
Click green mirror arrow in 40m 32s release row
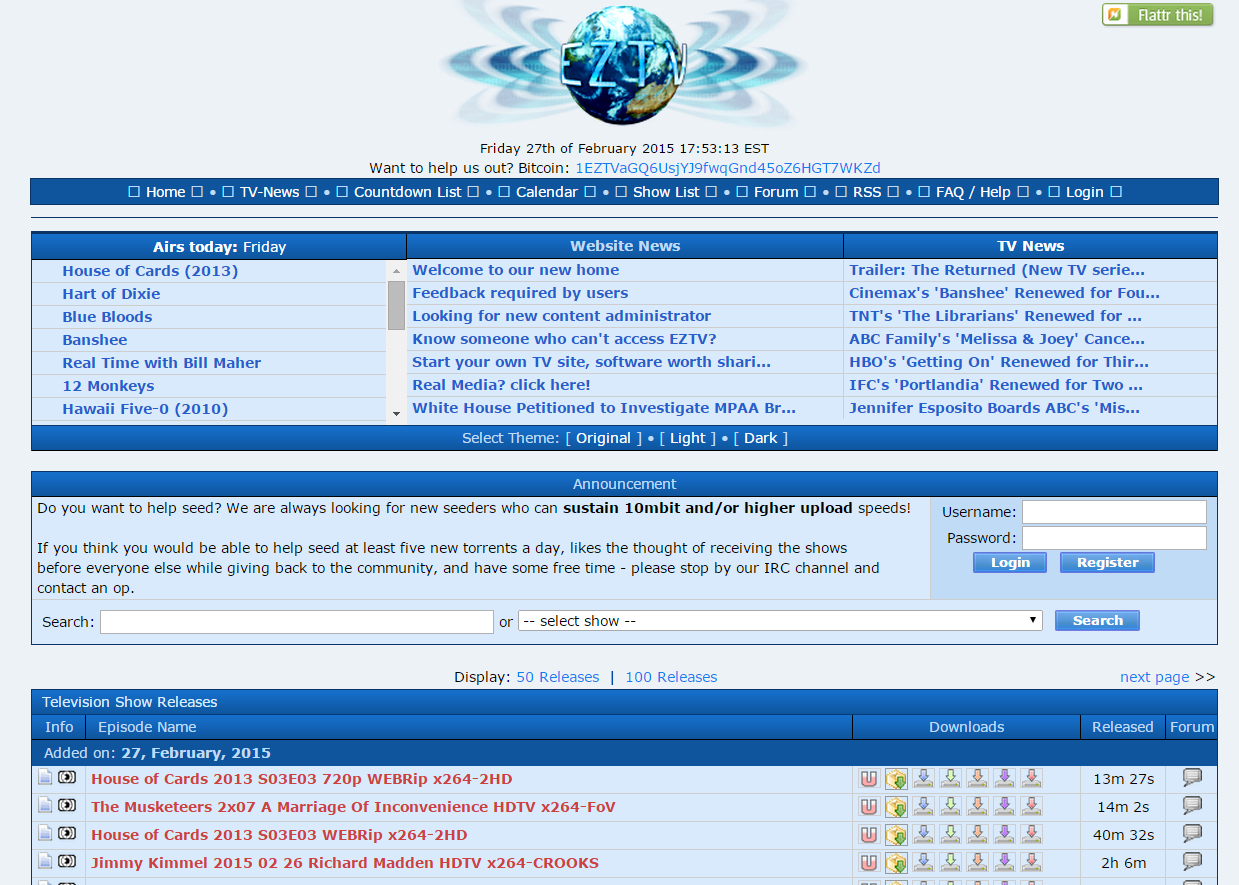(950, 834)
